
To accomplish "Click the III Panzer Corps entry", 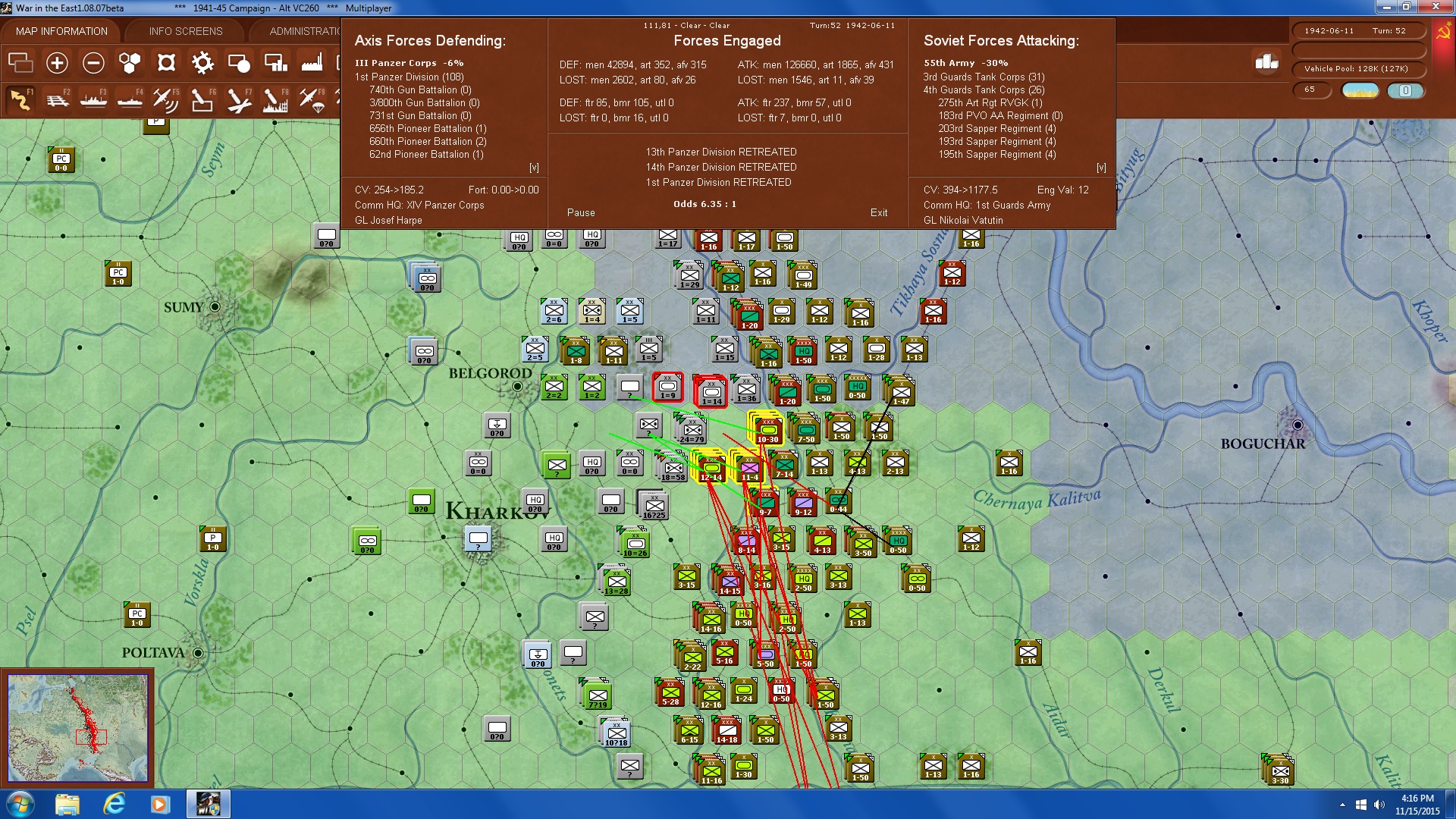I will pyautogui.click(x=409, y=63).
